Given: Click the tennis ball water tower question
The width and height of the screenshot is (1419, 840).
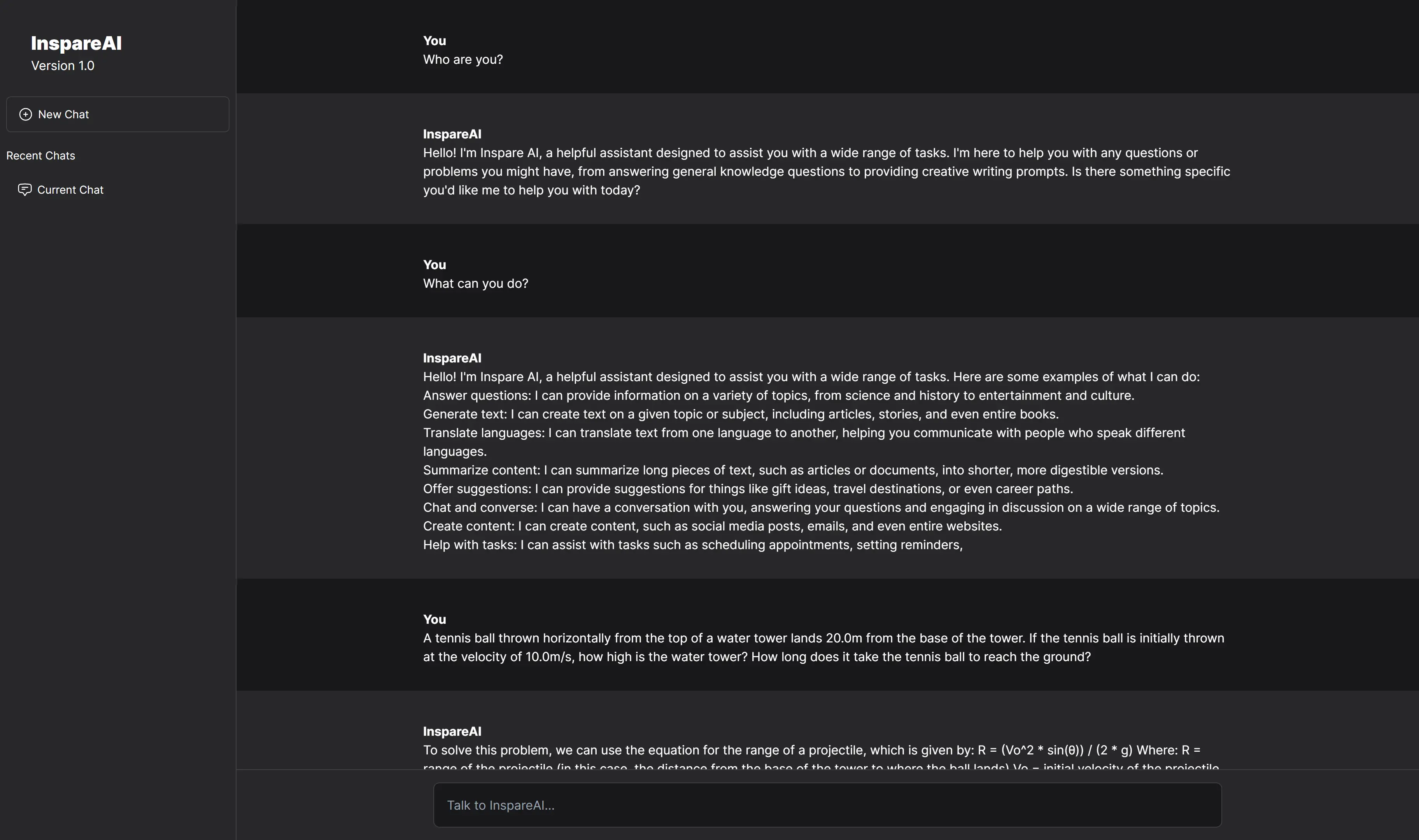Looking at the screenshot, I should point(823,647).
